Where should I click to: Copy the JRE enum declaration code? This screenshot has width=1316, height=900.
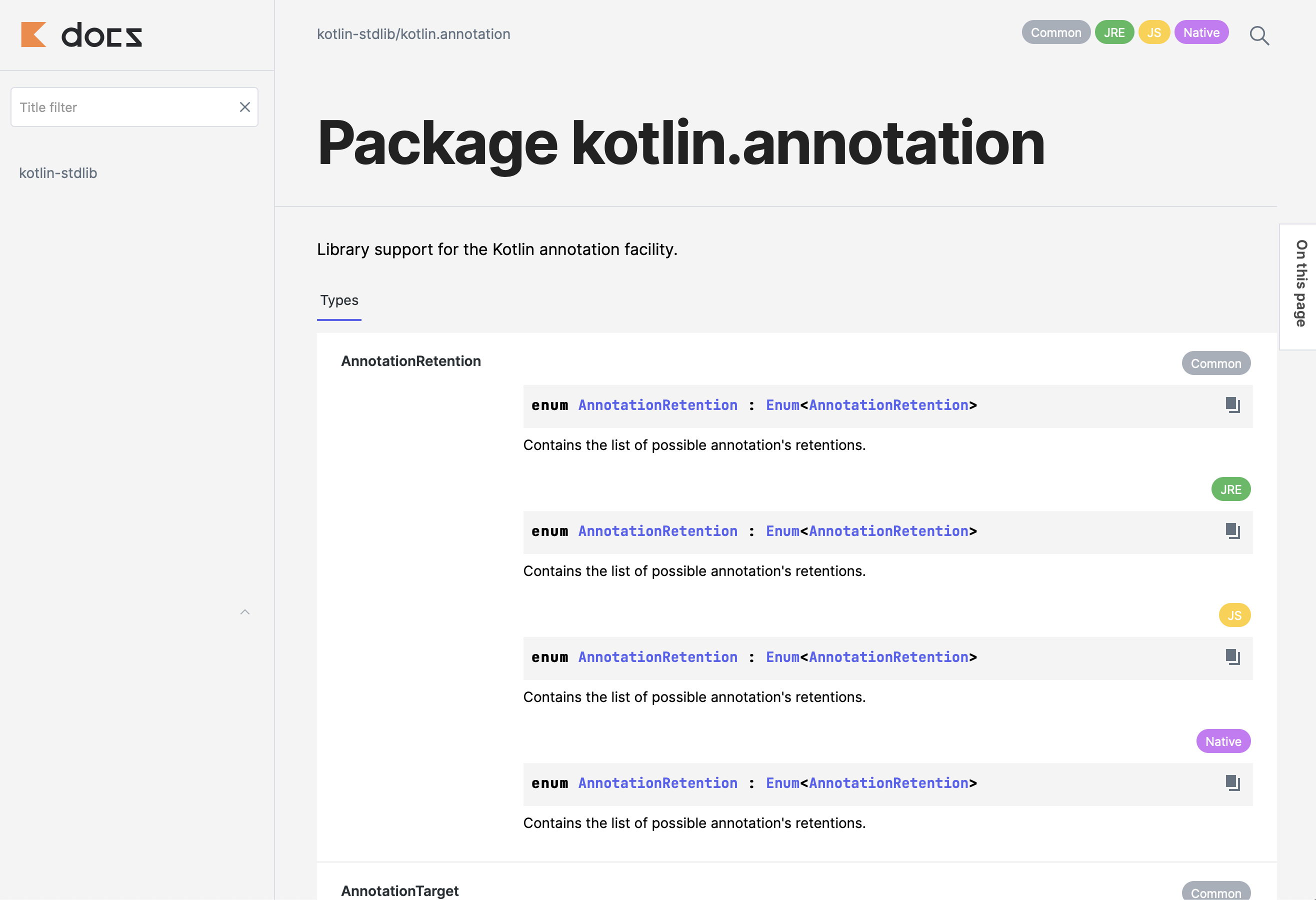click(x=1232, y=530)
